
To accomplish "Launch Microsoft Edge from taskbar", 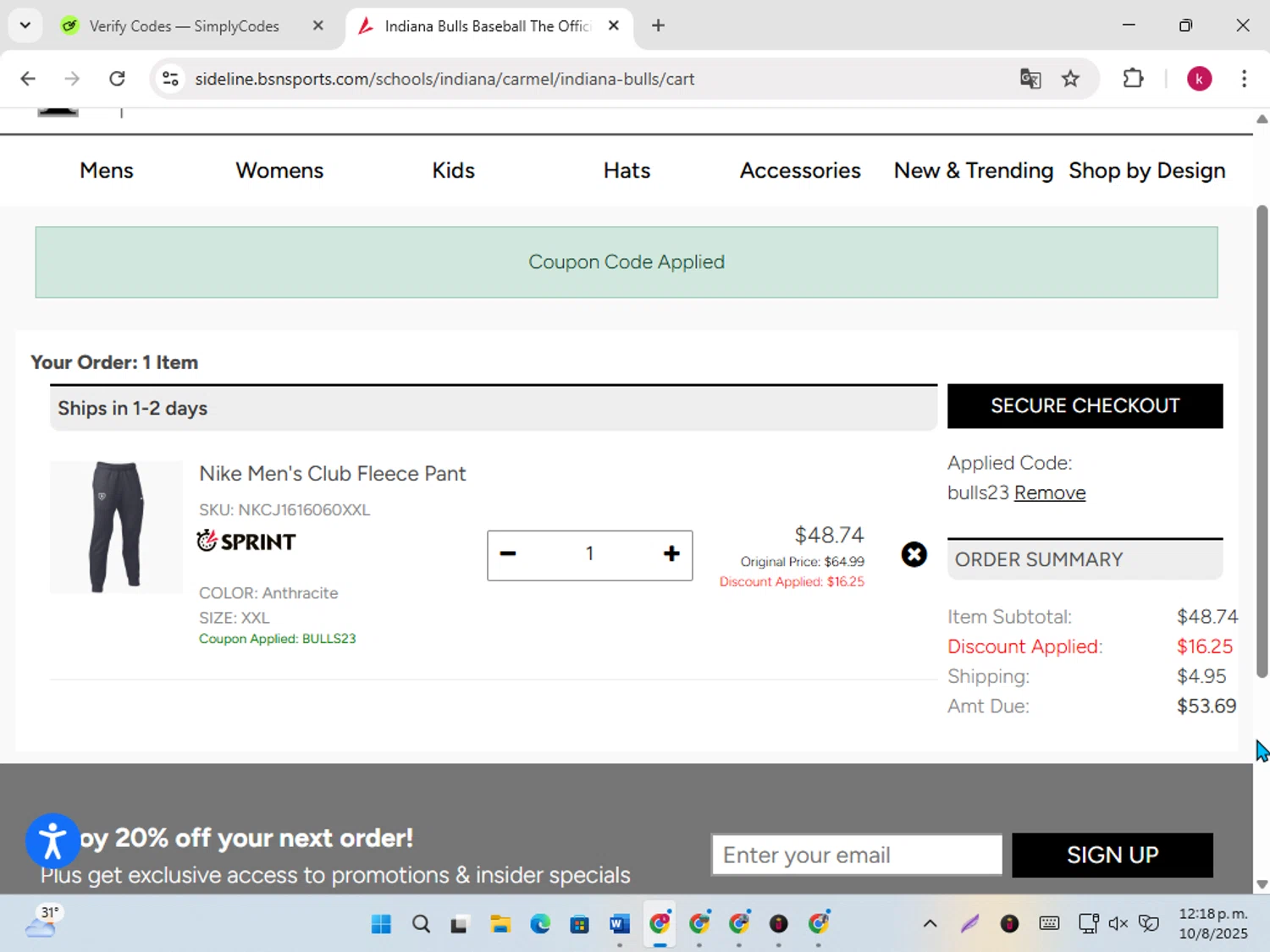I will click(539, 923).
